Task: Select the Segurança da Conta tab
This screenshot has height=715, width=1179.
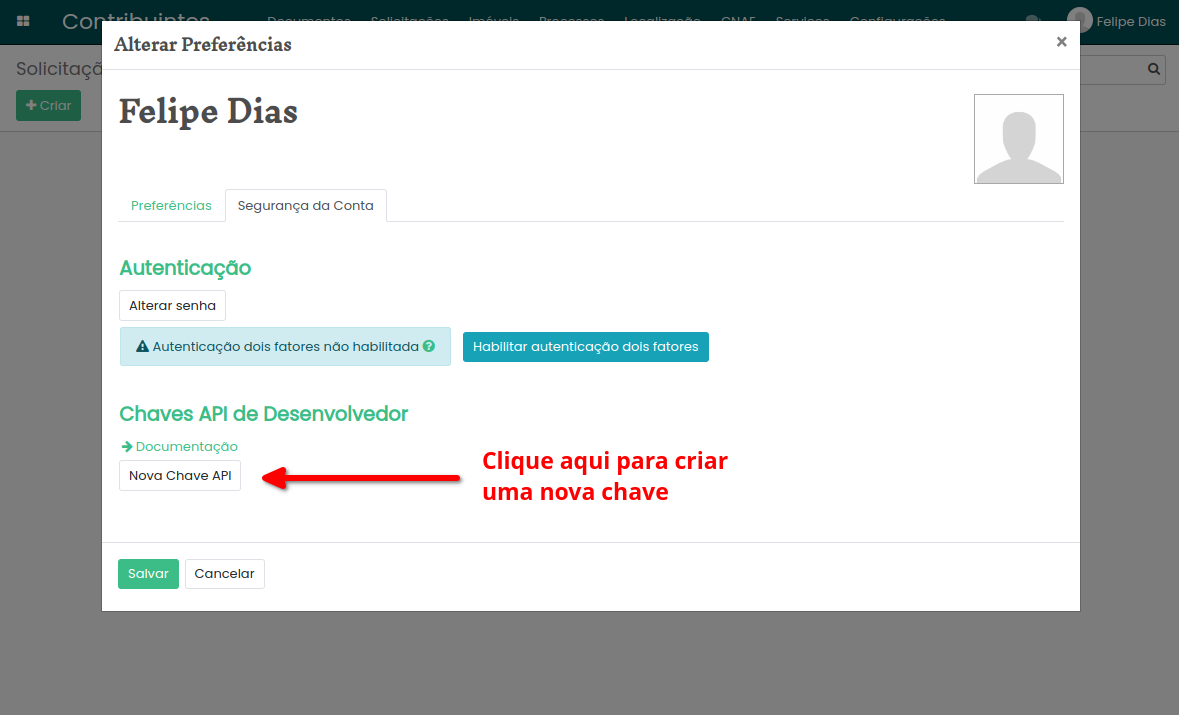Action: (305, 206)
